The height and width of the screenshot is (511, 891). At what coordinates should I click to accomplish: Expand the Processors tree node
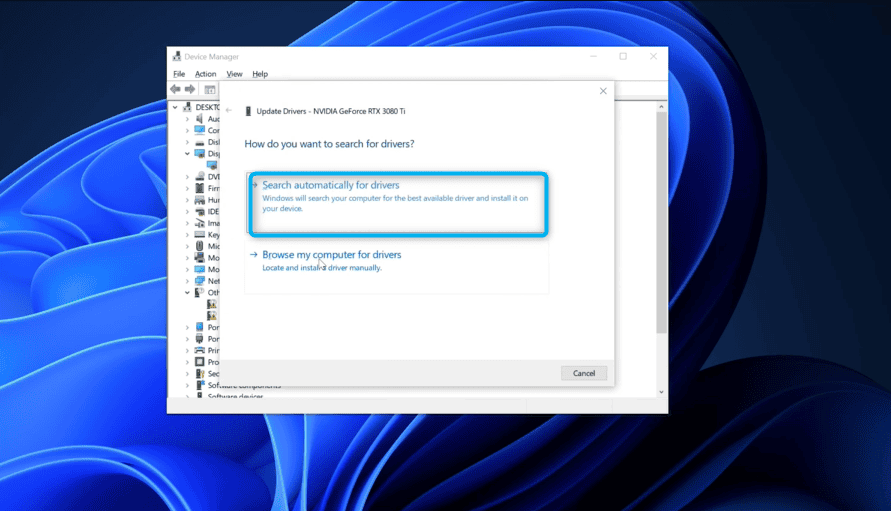(x=187, y=362)
